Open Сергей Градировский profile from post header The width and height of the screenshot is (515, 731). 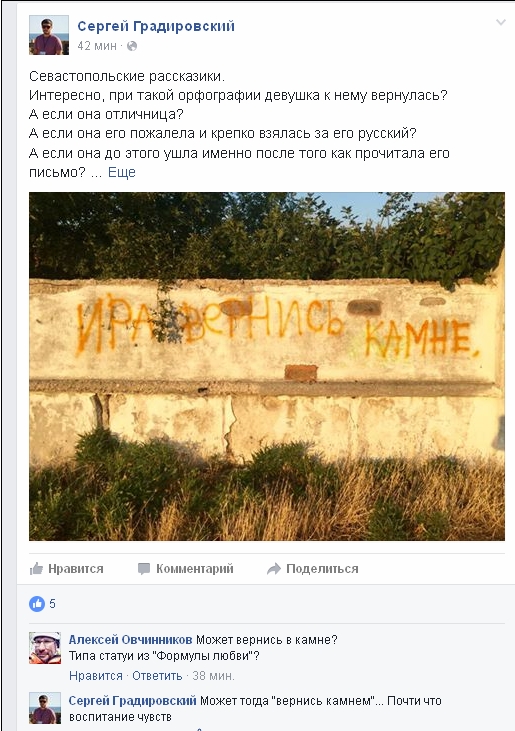click(x=156, y=26)
